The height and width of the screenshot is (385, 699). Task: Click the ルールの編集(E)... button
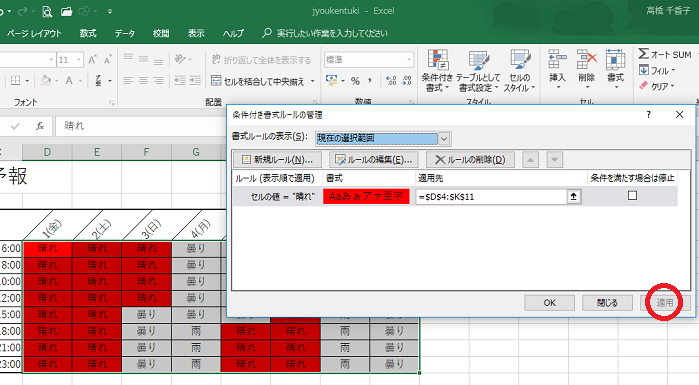click(374, 160)
